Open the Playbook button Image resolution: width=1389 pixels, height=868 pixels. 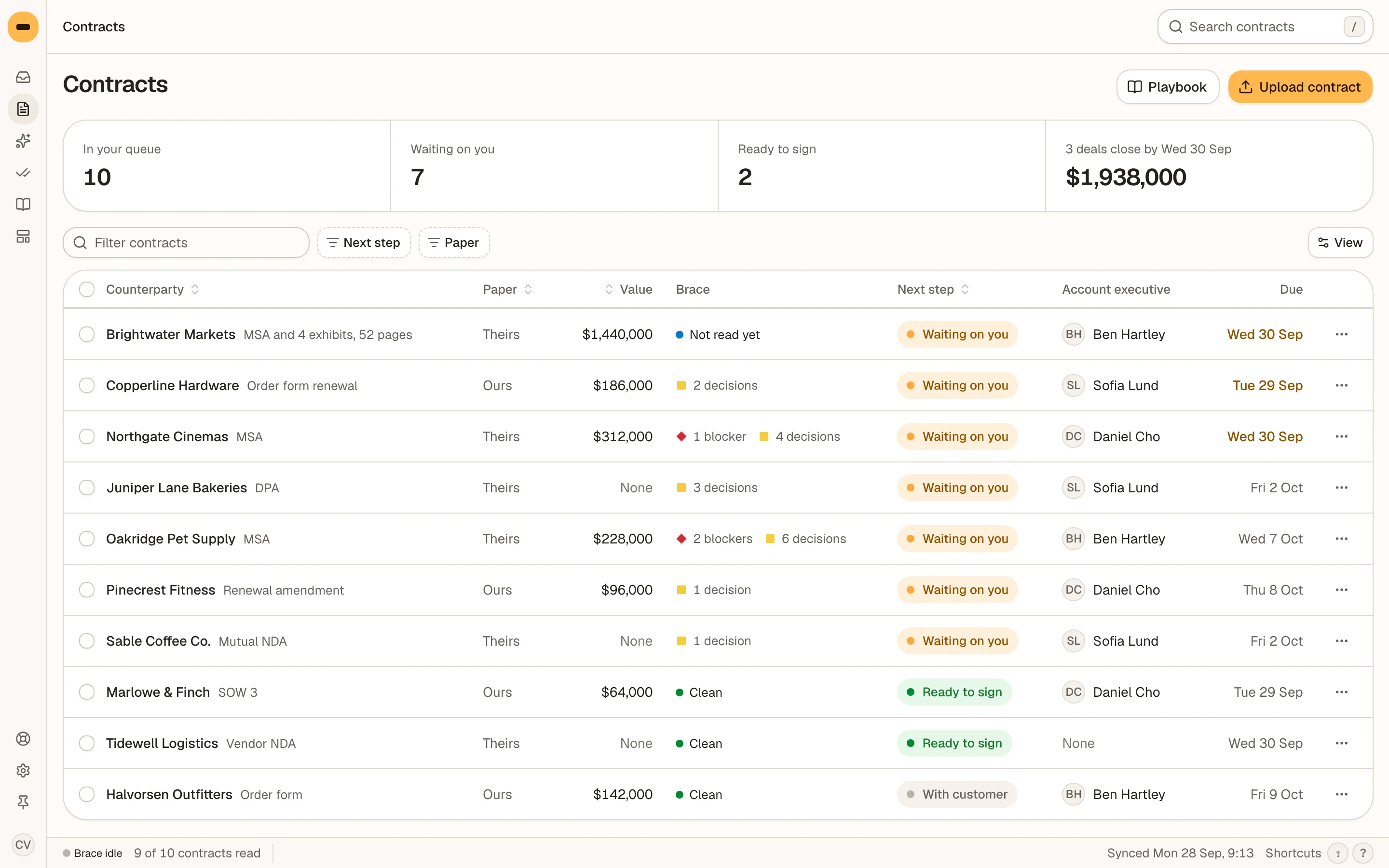pyautogui.click(x=1168, y=87)
